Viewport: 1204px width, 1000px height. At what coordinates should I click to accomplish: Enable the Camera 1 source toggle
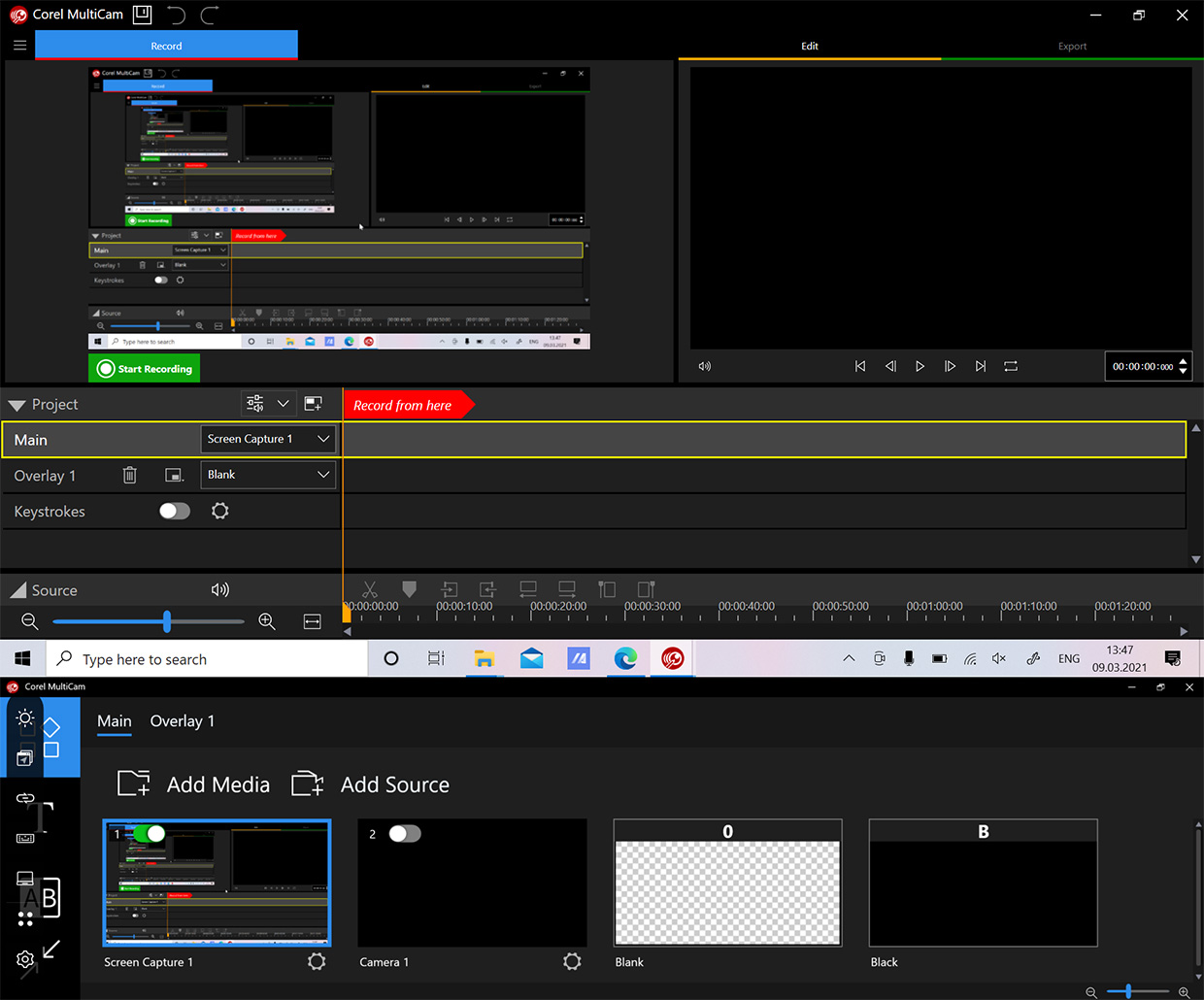405,833
